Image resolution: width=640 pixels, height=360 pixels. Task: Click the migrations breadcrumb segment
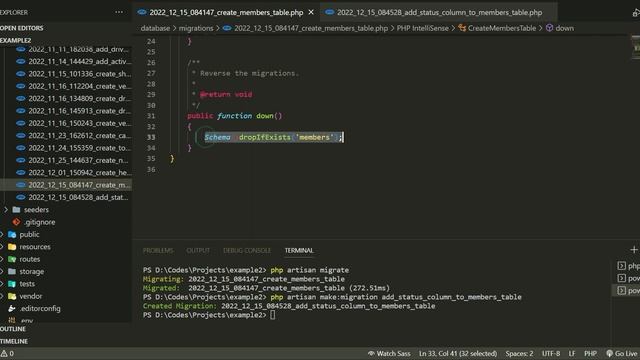pyautogui.click(x=196, y=28)
